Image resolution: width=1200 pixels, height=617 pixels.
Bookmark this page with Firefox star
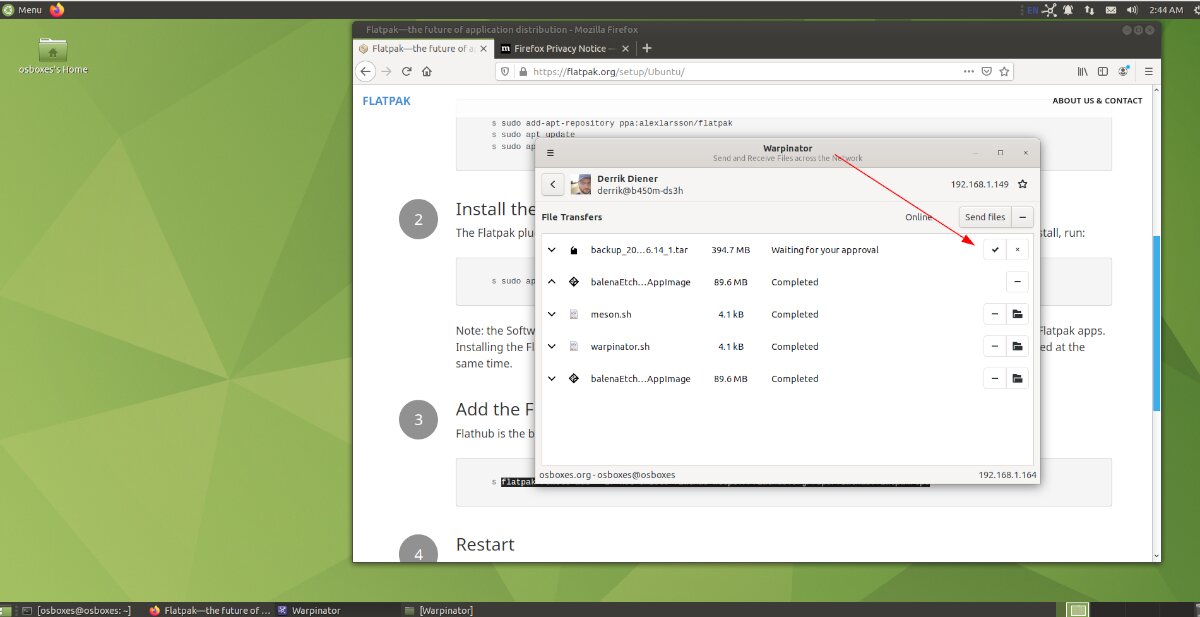1004,71
